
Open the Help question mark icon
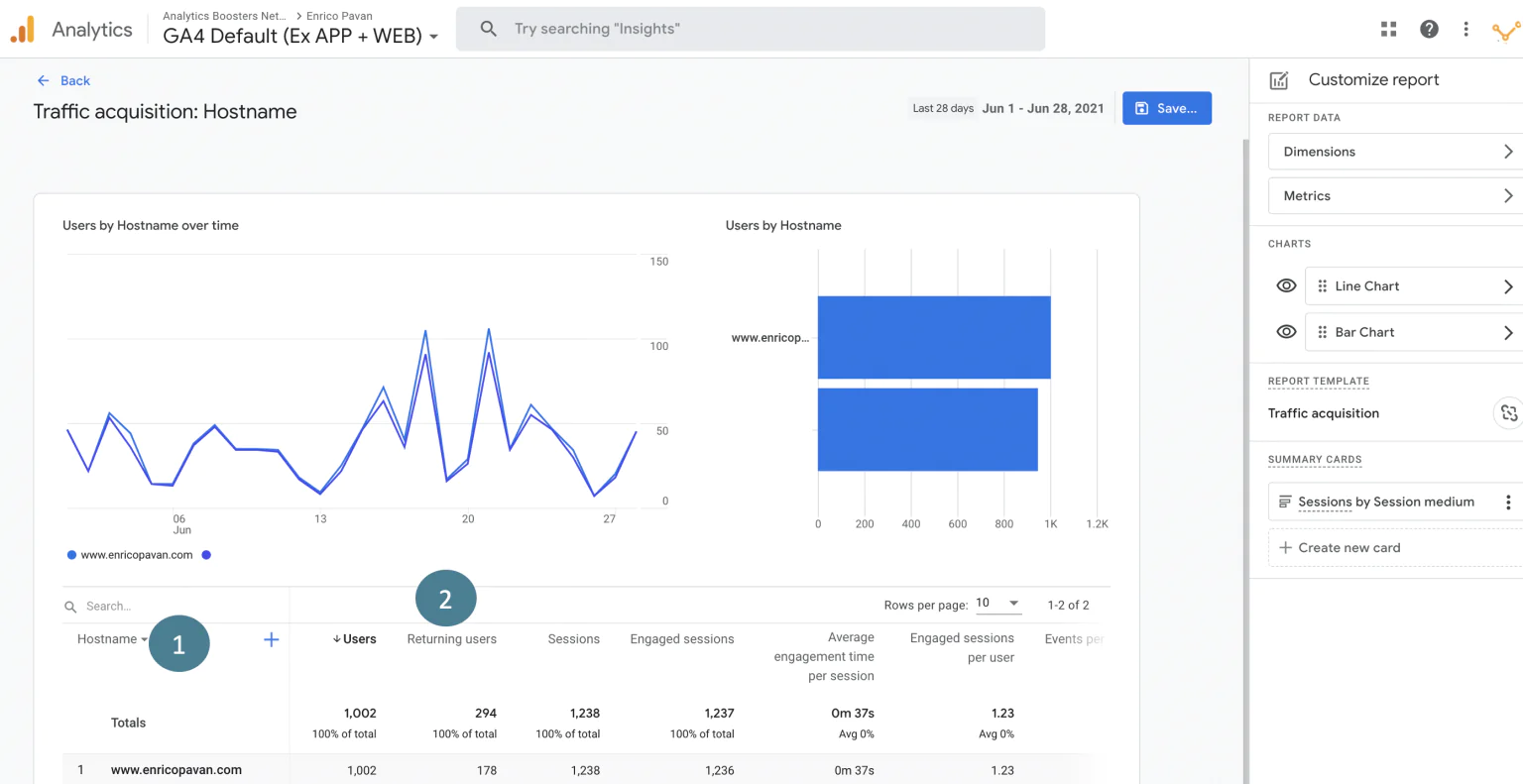point(1429,29)
